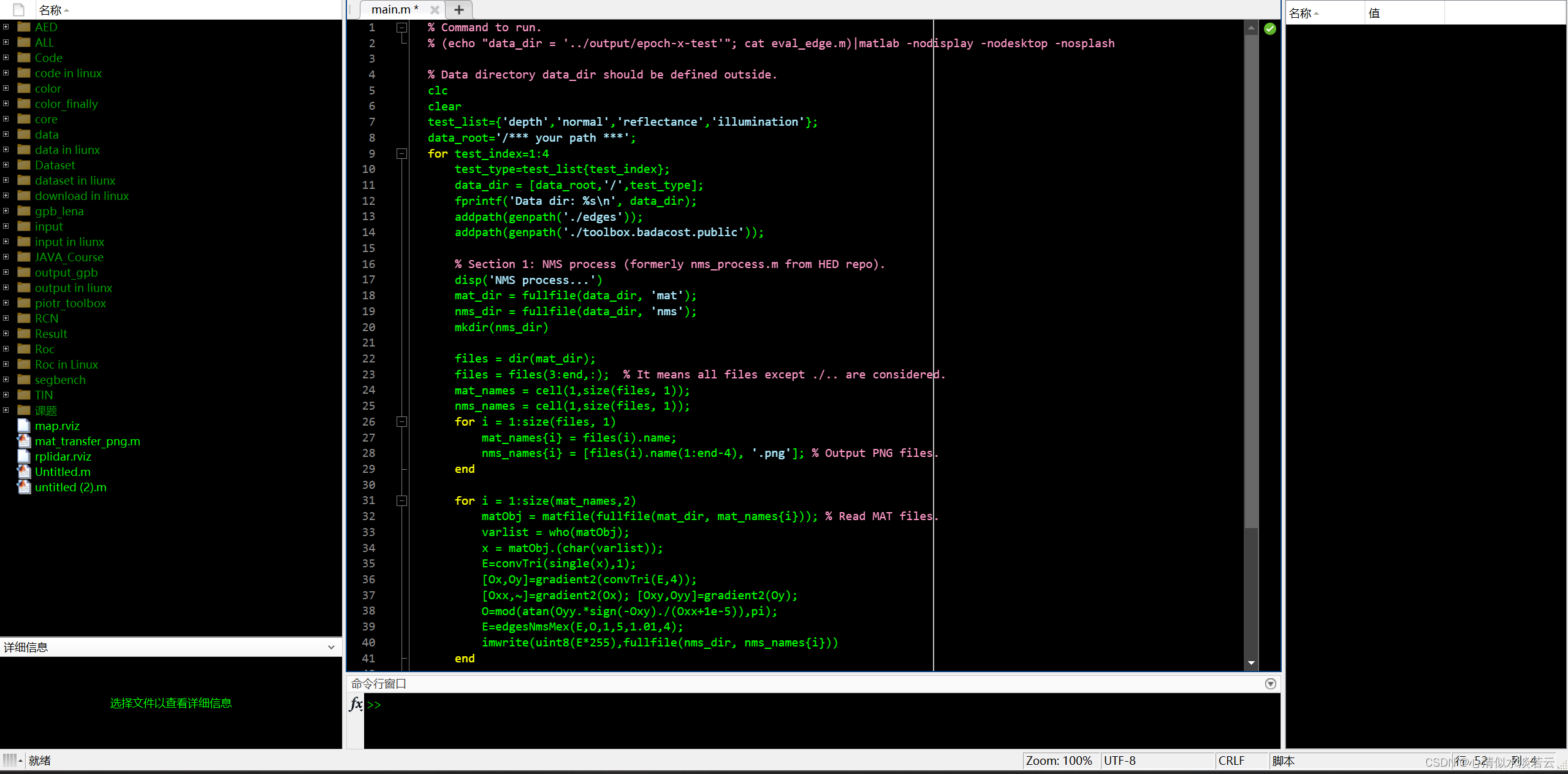Select the output in liunx folder

coord(74,288)
